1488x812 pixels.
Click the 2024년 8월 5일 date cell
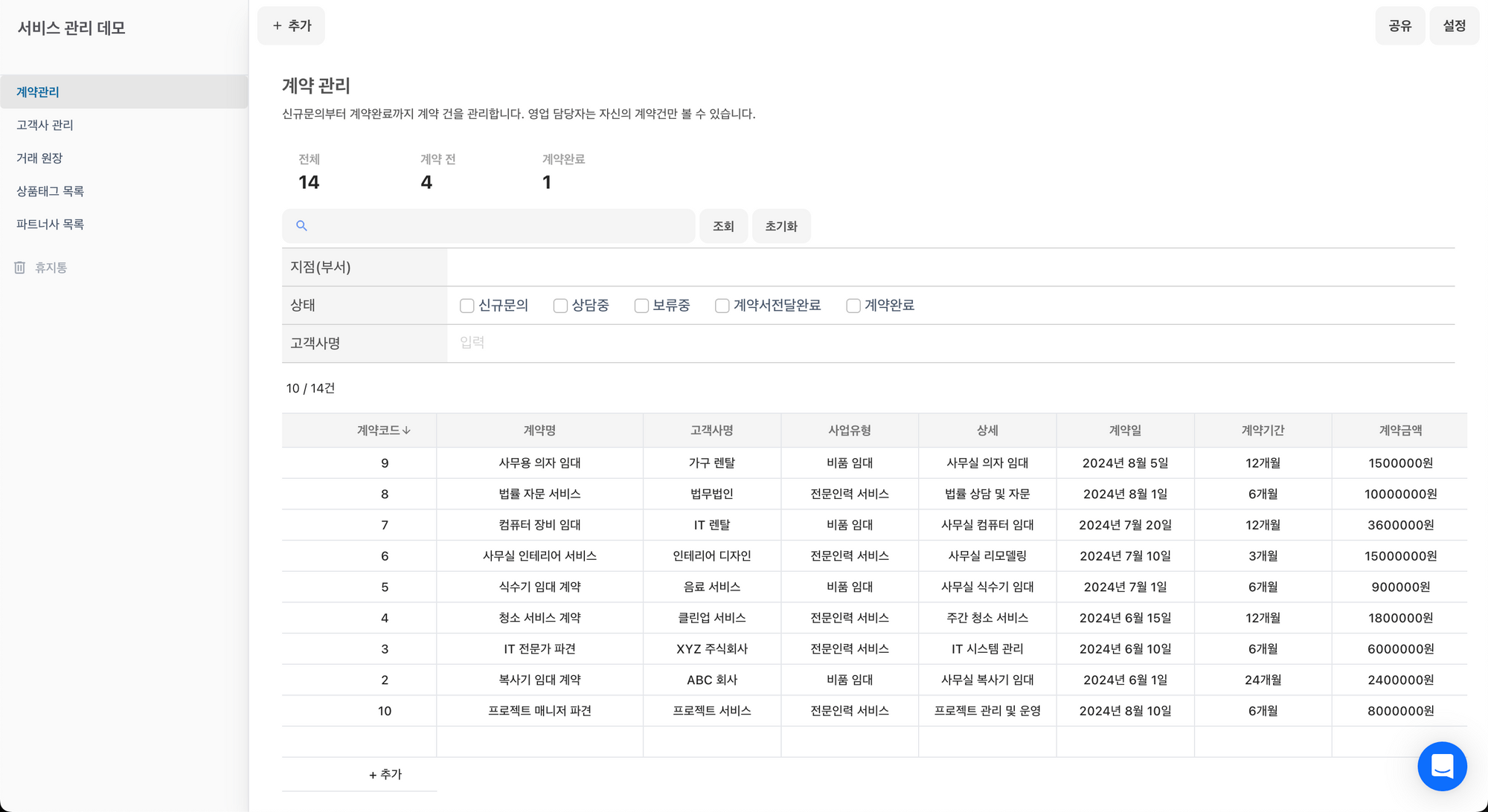(x=1125, y=463)
